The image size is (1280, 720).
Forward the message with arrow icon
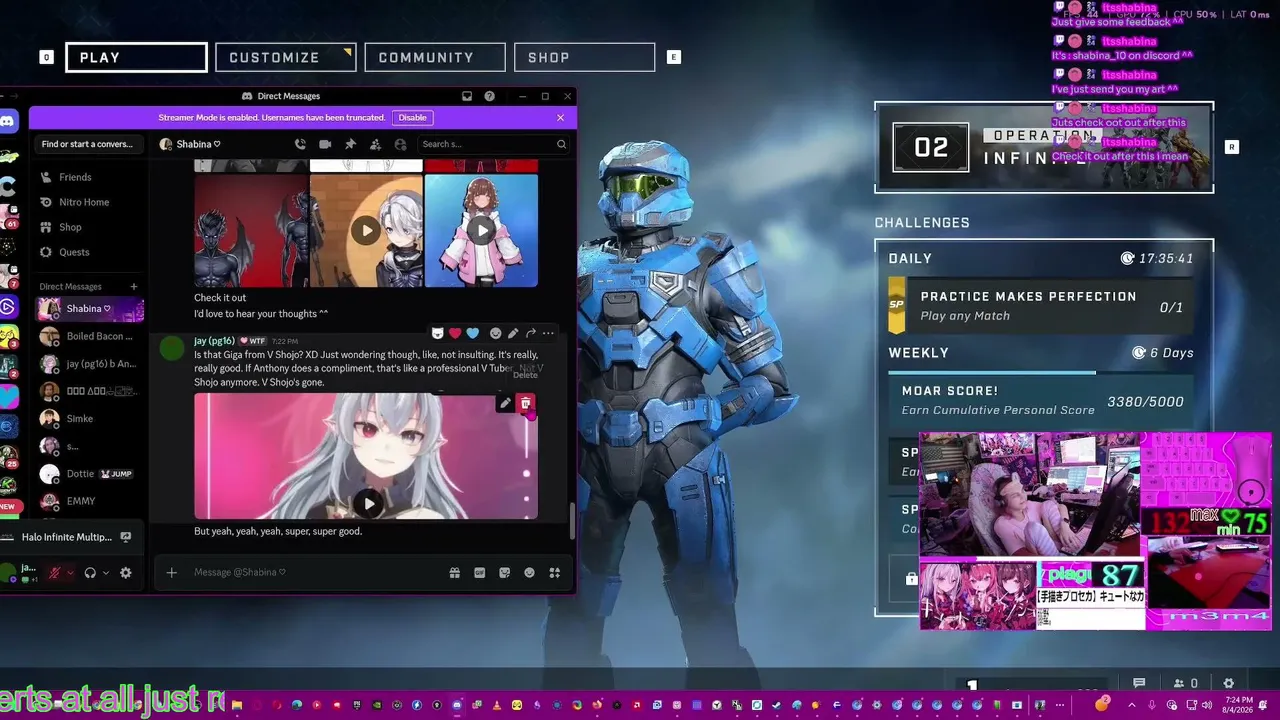(x=530, y=333)
